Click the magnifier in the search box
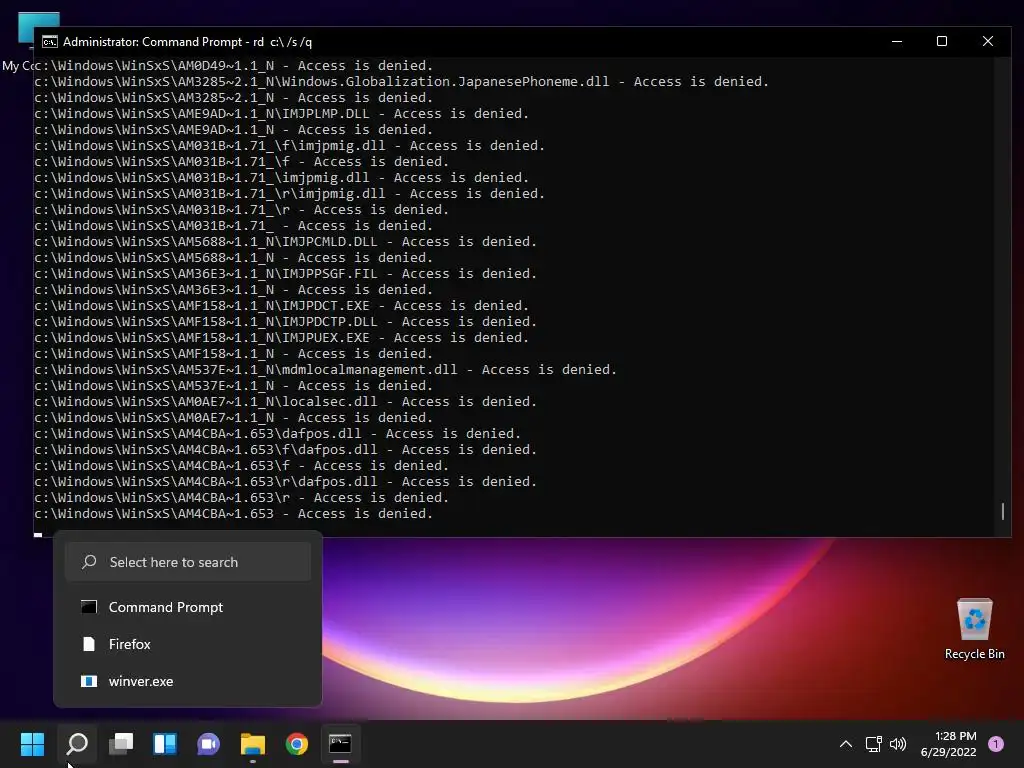The width and height of the screenshot is (1024, 768). coord(89,562)
